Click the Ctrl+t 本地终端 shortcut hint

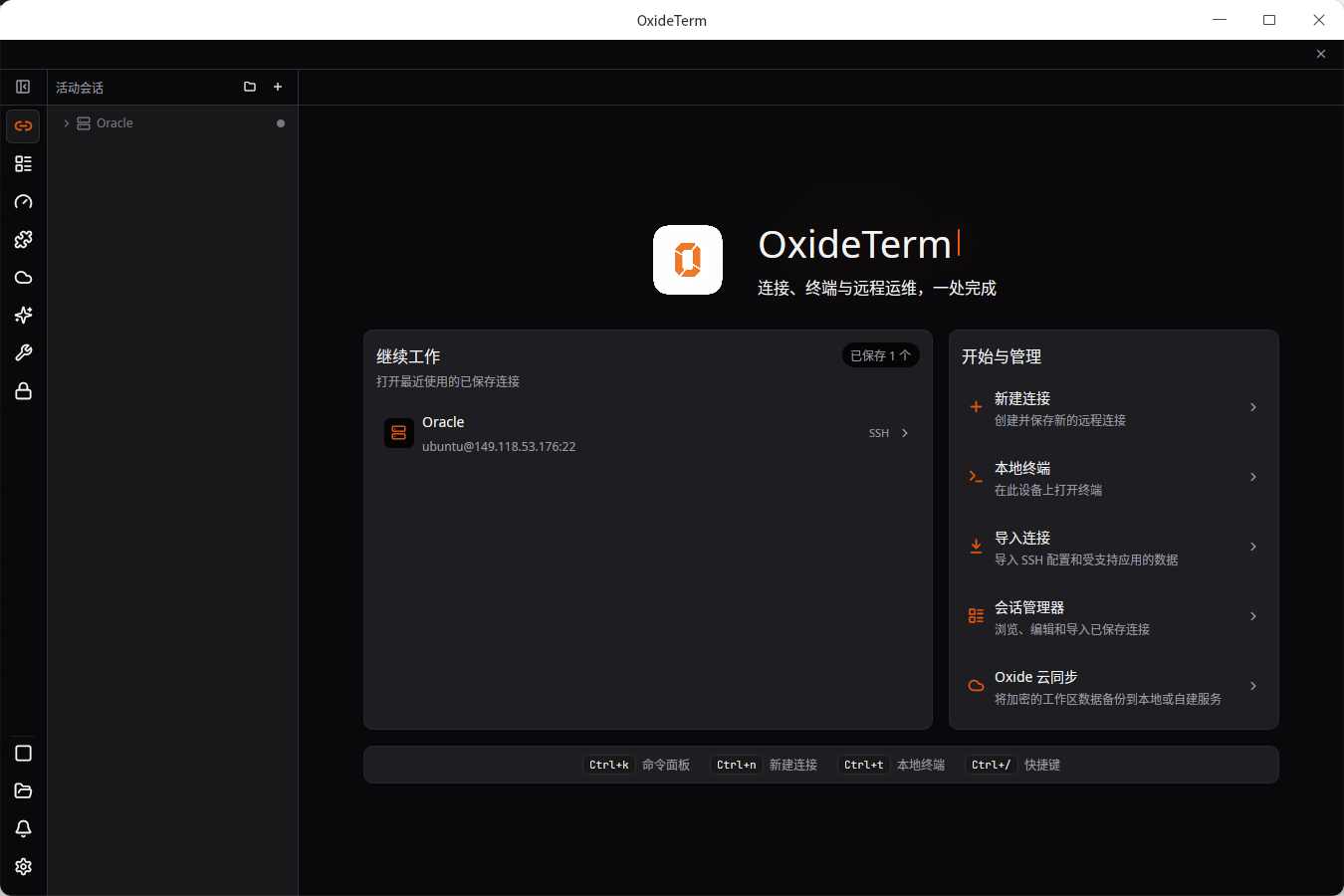point(891,765)
